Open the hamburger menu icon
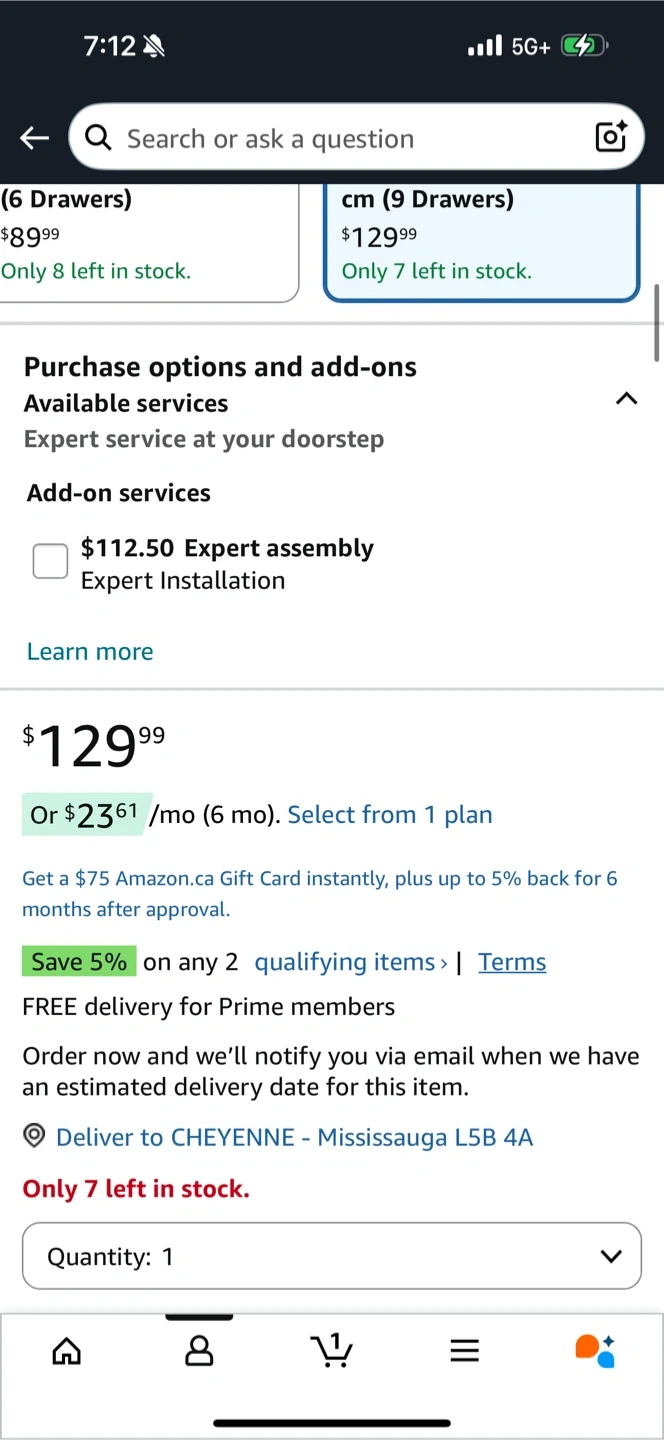 pyautogui.click(x=464, y=1351)
